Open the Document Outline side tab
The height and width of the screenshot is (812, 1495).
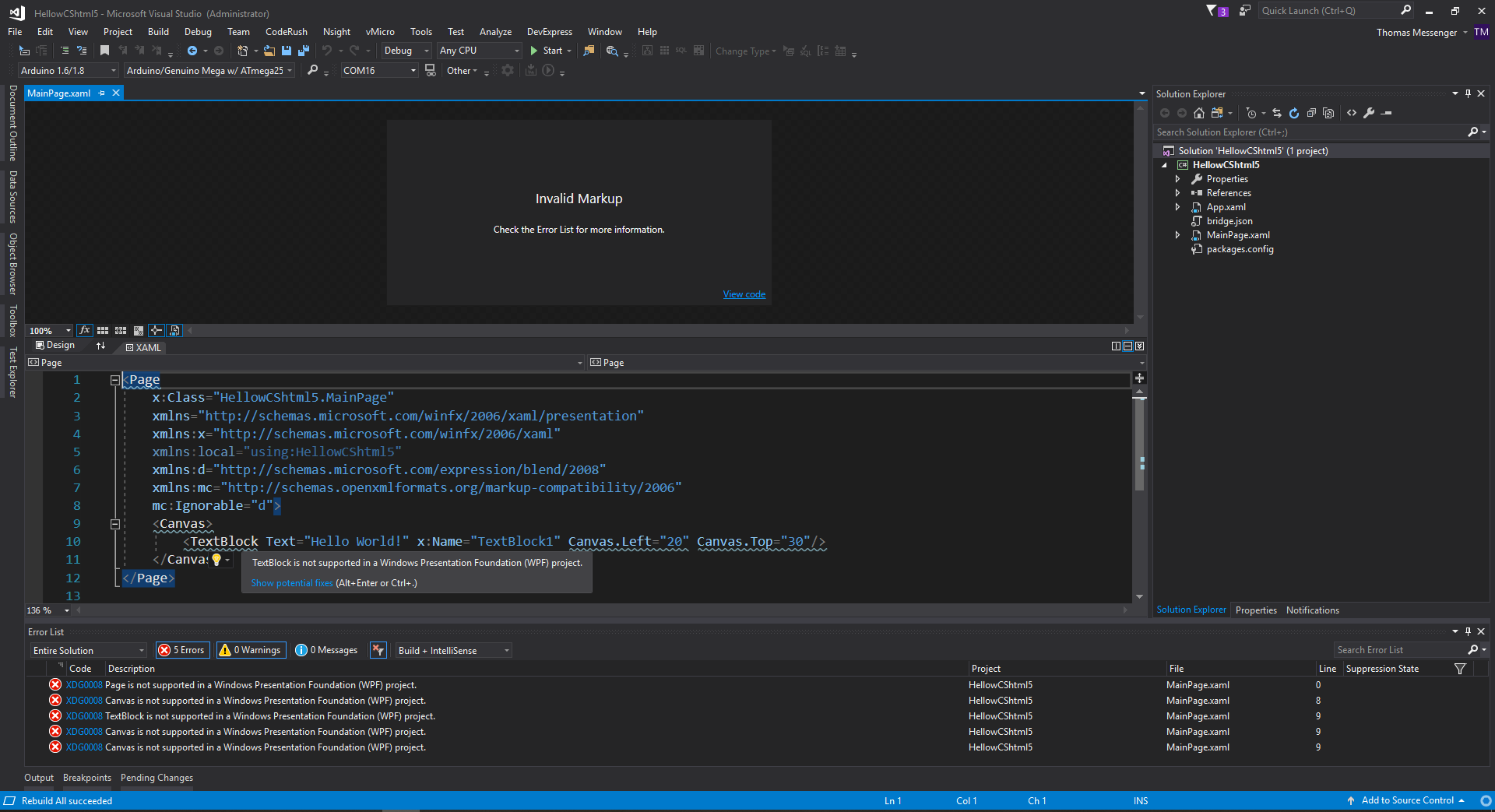pos(13,123)
